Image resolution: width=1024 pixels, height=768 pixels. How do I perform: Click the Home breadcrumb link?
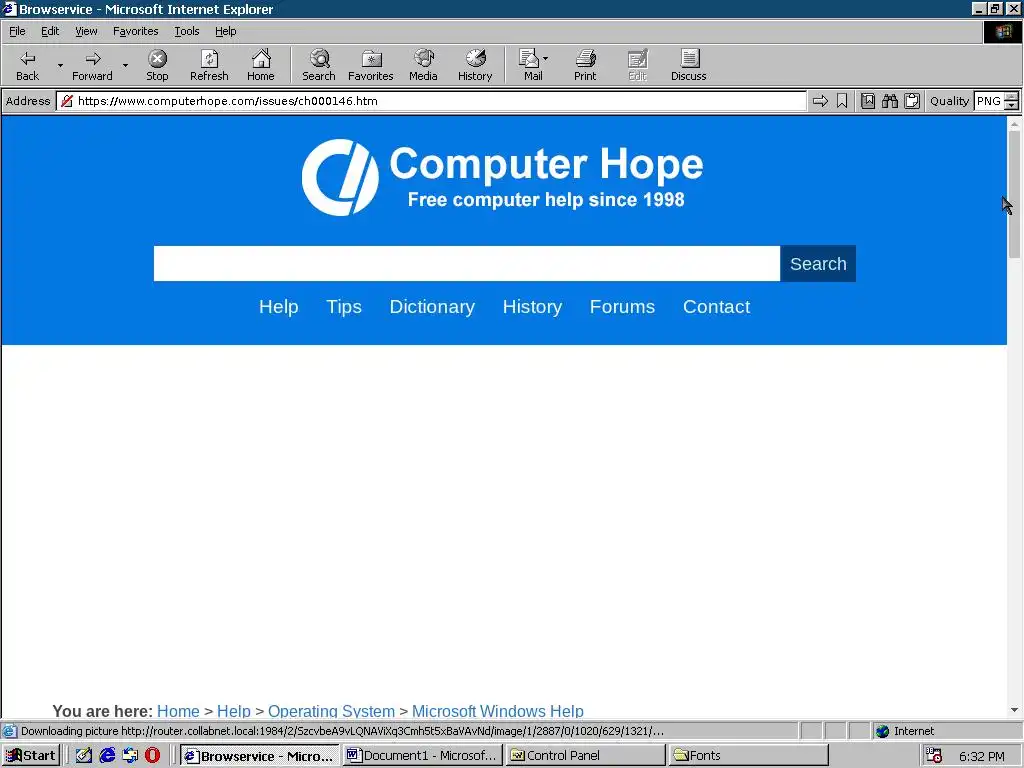178,711
